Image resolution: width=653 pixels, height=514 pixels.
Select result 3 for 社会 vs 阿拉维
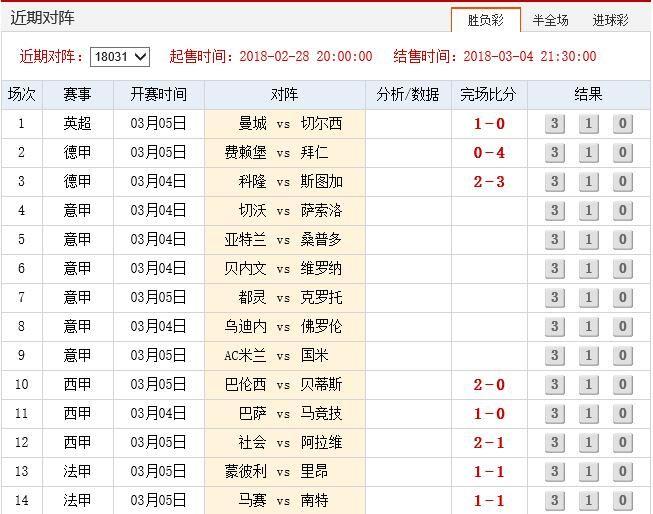coord(555,443)
